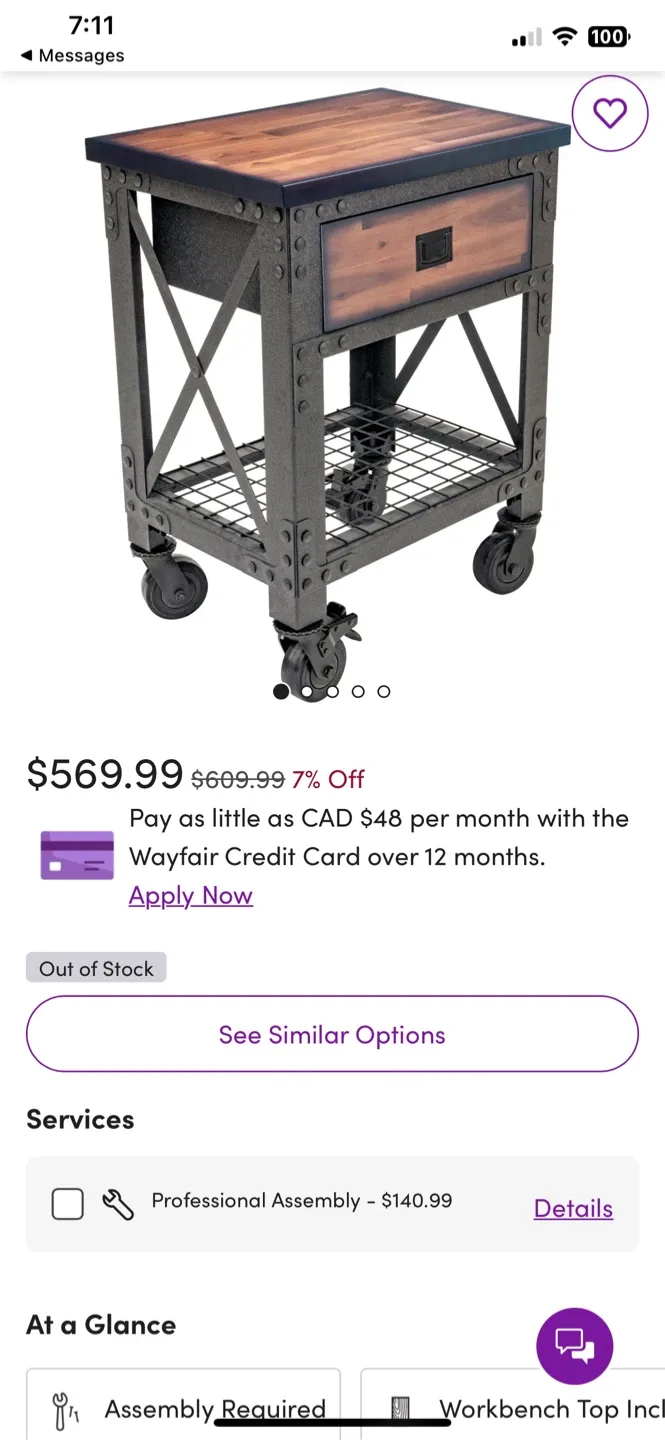This screenshot has height=1440, width=665.
Task: Open chat with the purple chat bubble icon
Action: [x=575, y=1345]
